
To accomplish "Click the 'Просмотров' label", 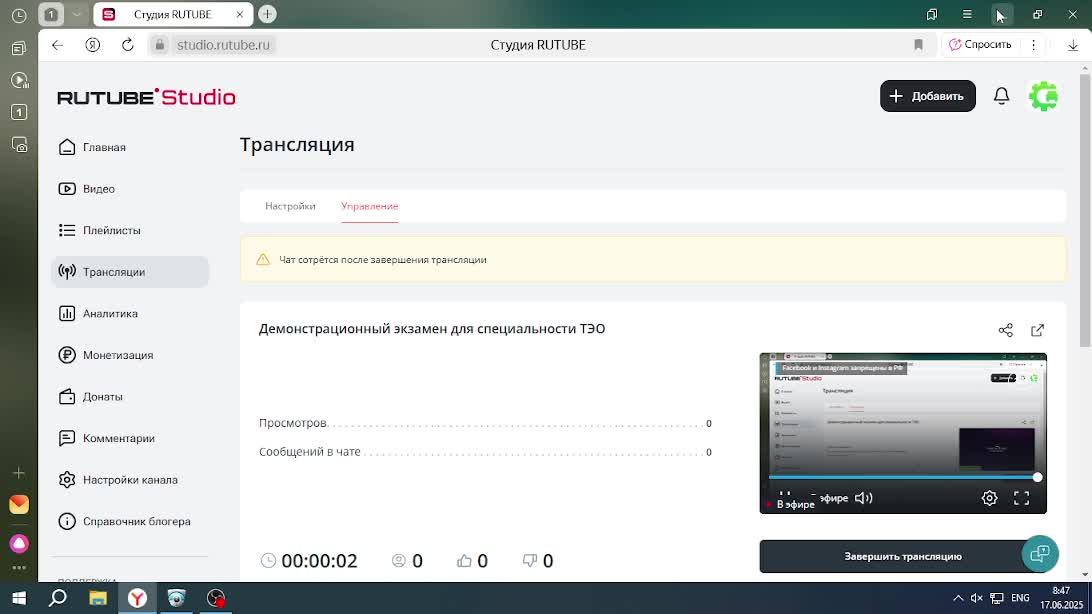I will (292, 423).
